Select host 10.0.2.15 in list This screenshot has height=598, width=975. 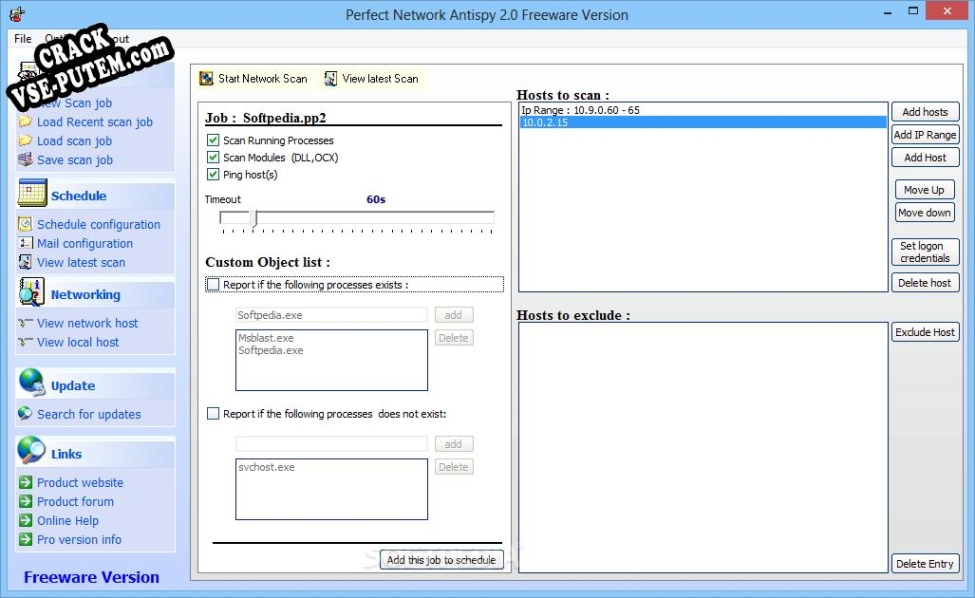click(x=703, y=122)
